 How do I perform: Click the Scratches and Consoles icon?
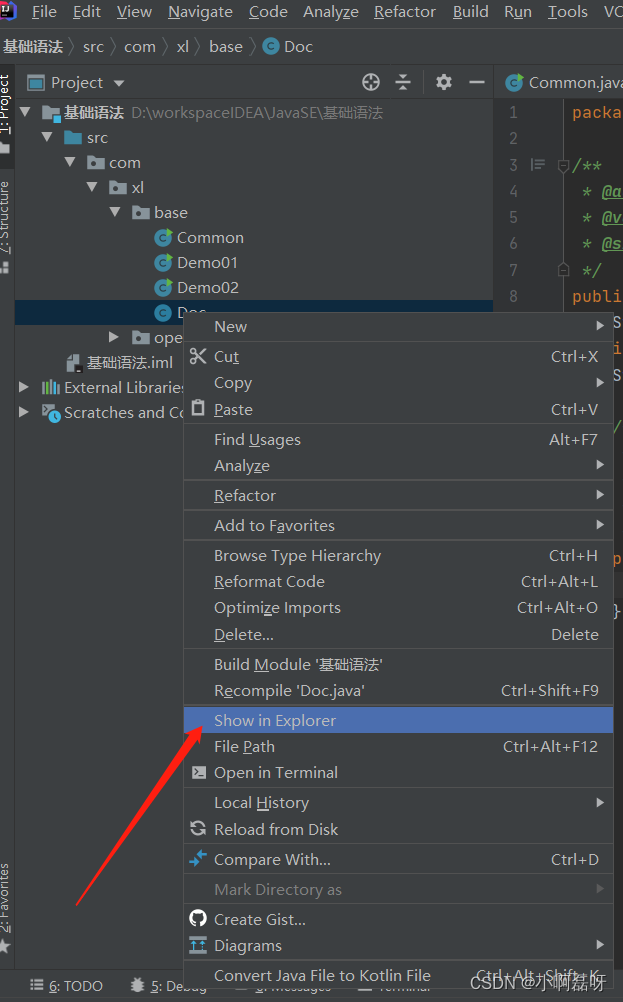coord(51,413)
